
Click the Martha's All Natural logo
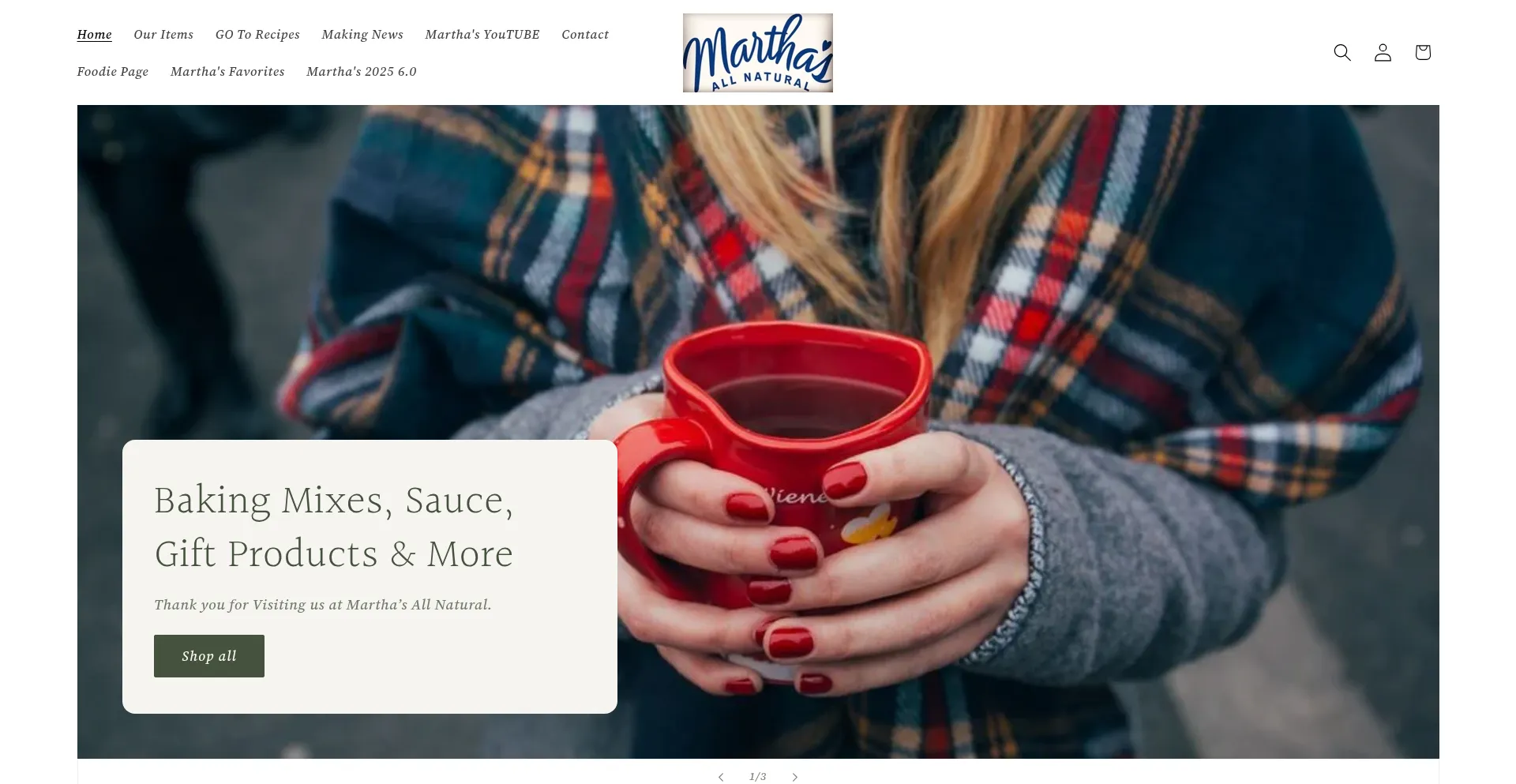coord(758,53)
